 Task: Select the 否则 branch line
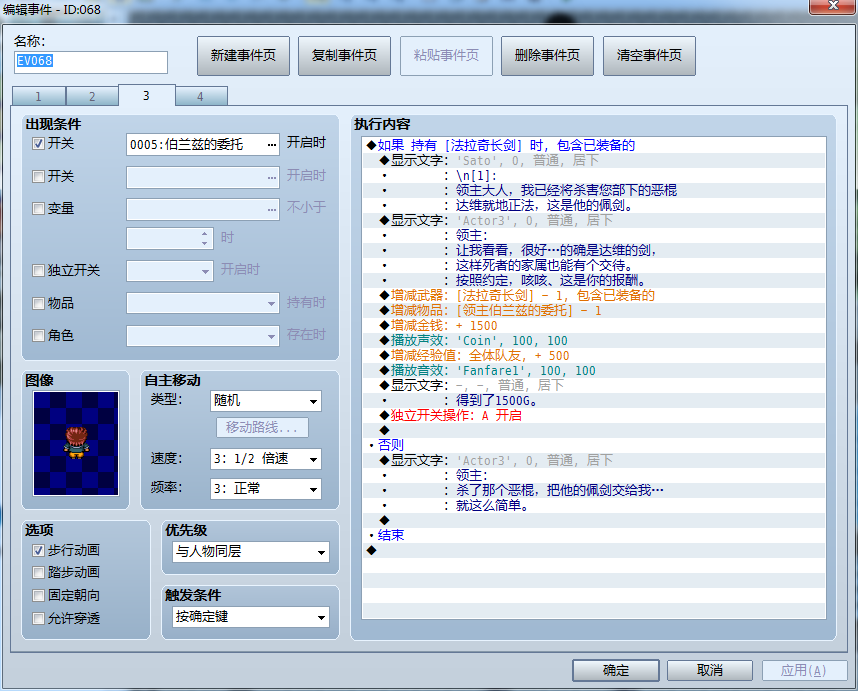594,445
